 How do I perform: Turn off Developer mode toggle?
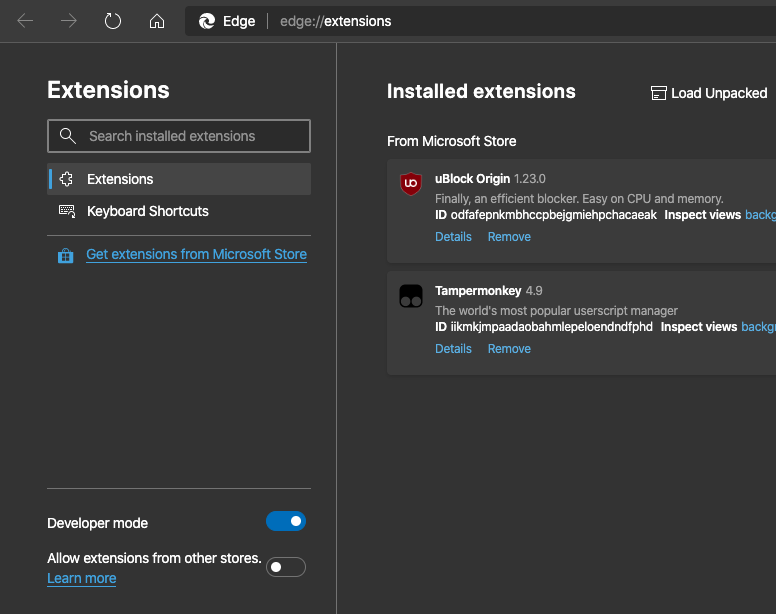pyautogui.click(x=286, y=521)
